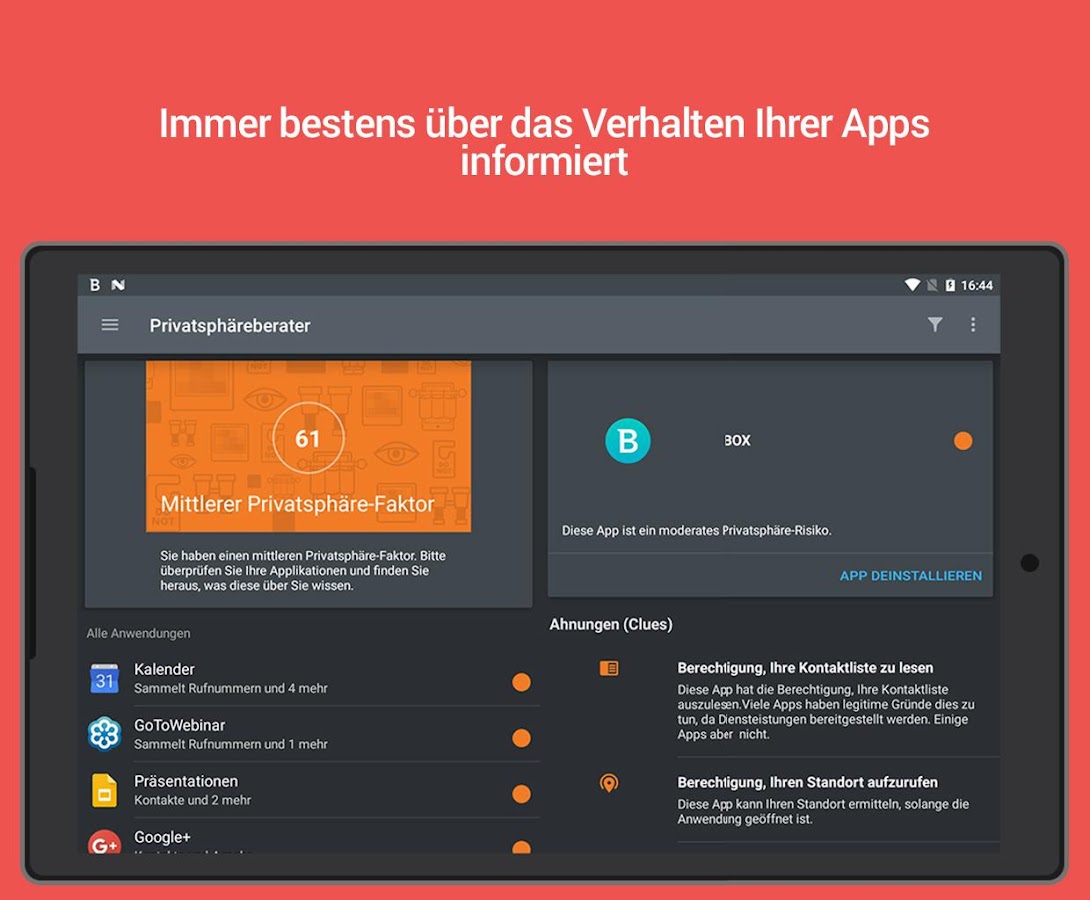Select the teal BOX app icon
Viewport: 1090px width, 900px height.
(x=626, y=440)
